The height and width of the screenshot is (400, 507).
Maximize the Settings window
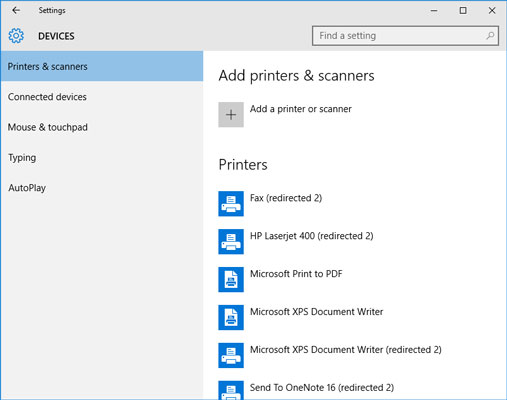point(463,11)
